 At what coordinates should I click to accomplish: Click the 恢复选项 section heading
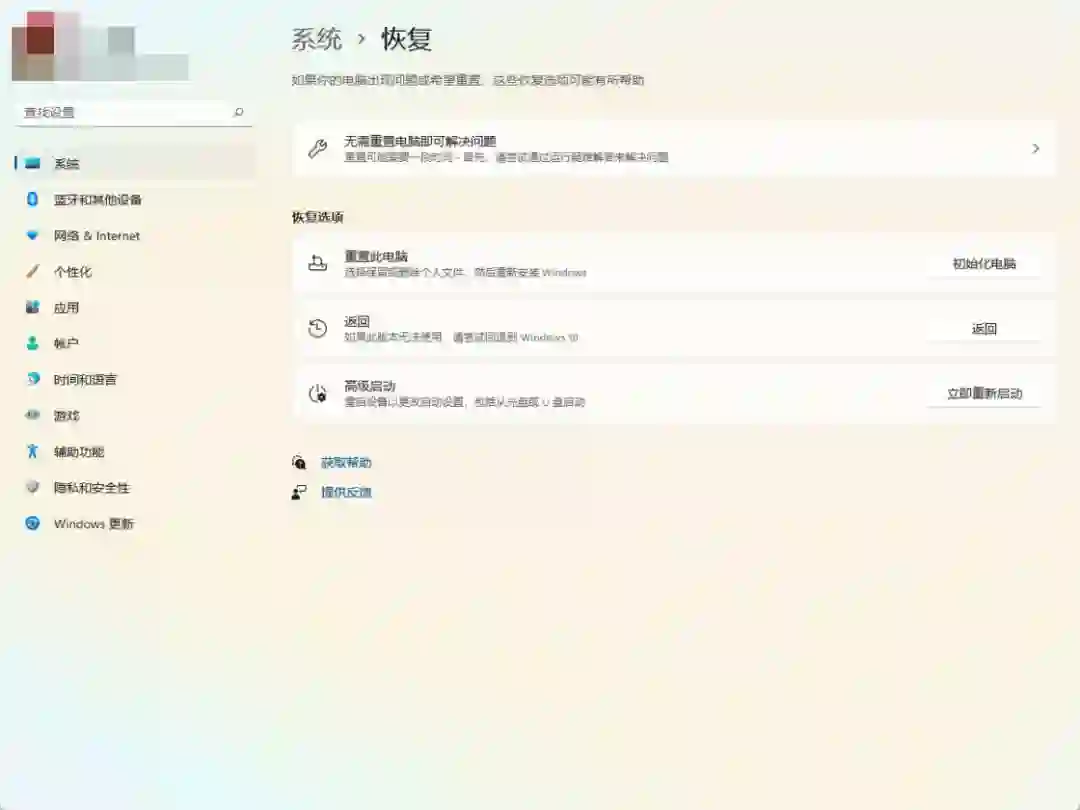pos(318,217)
